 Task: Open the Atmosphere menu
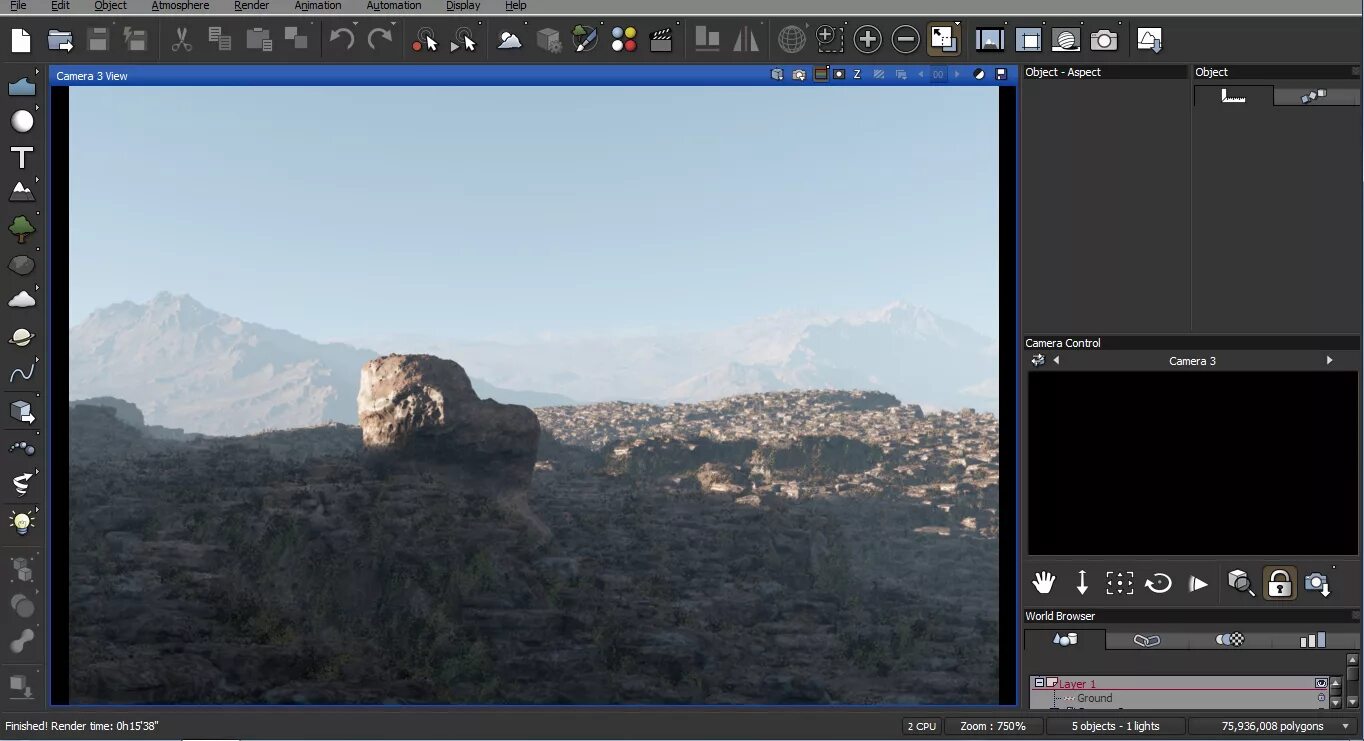[x=180, y=6]
